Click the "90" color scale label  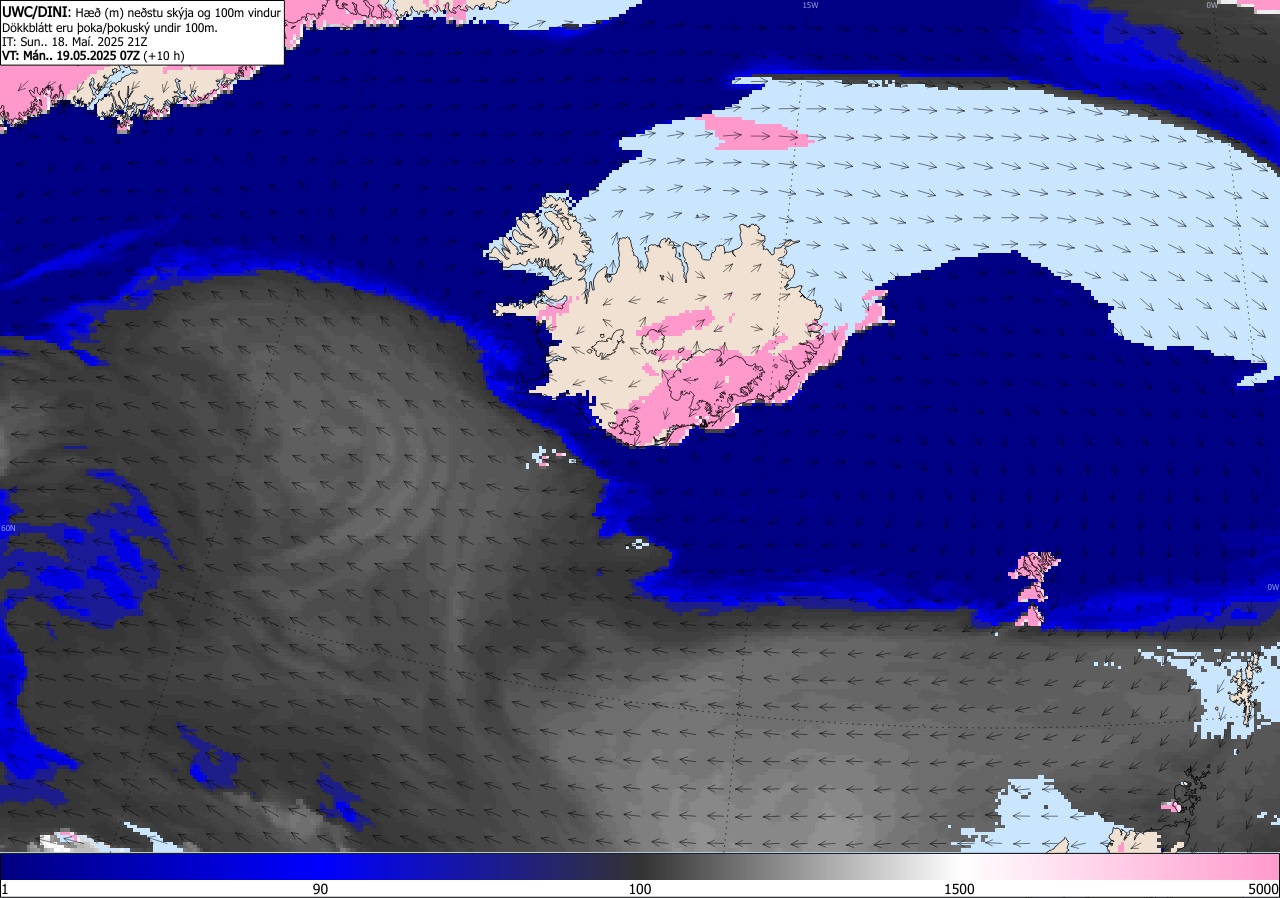(x=320, y=889)
